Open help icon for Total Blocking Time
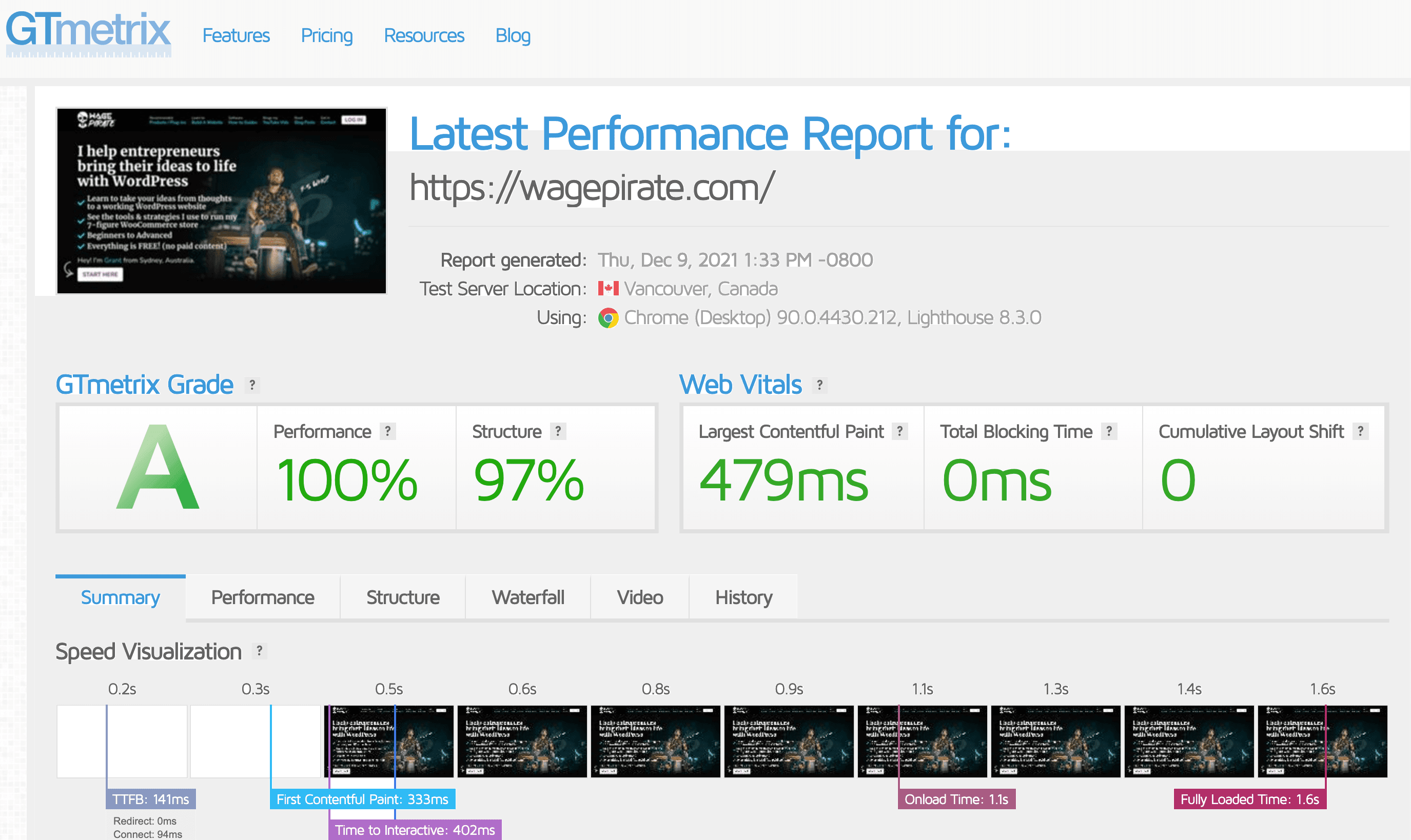 click(x=1109, y=431)
